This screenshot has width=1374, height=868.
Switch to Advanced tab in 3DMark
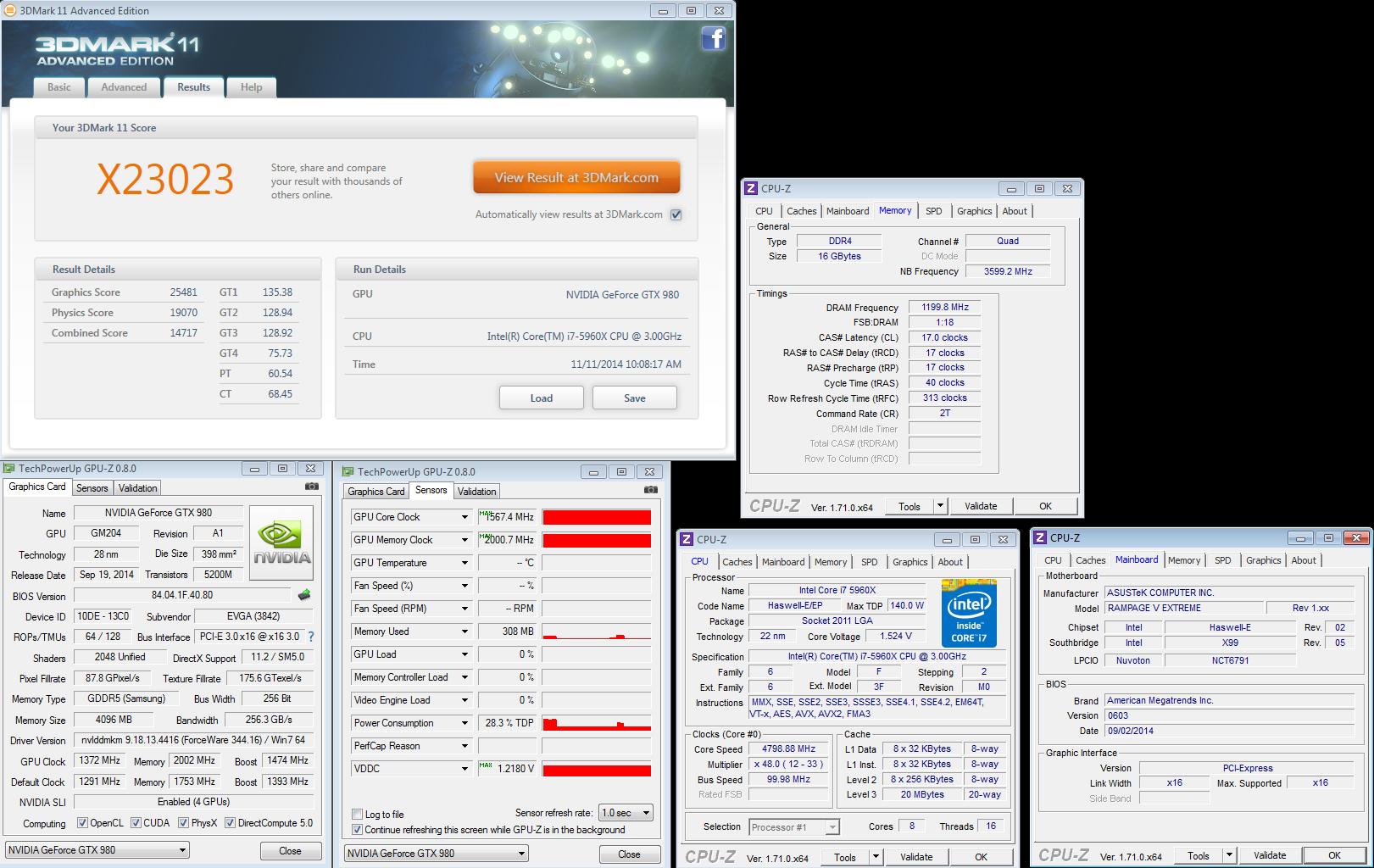click(124, 87)
